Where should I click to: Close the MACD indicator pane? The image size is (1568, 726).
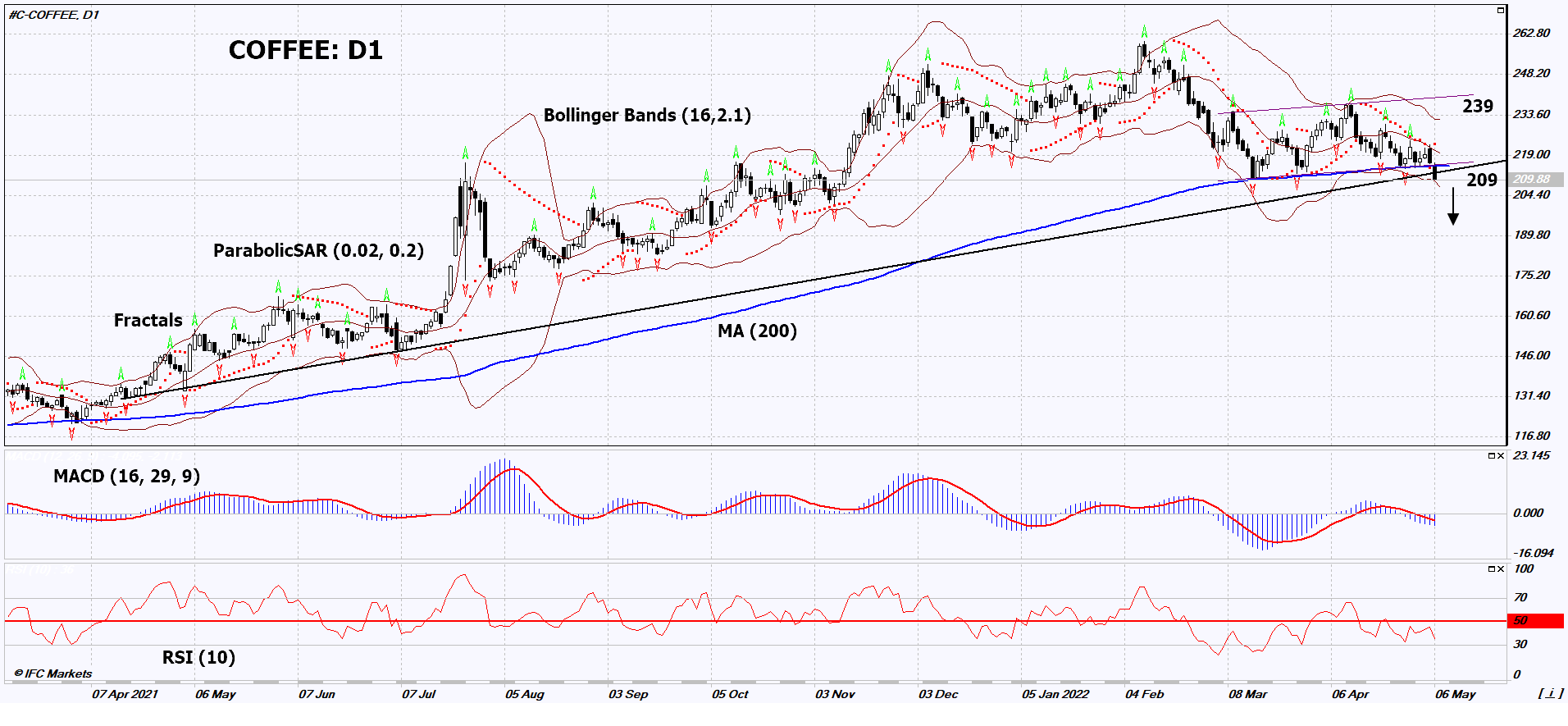(x=1501, y=456)
